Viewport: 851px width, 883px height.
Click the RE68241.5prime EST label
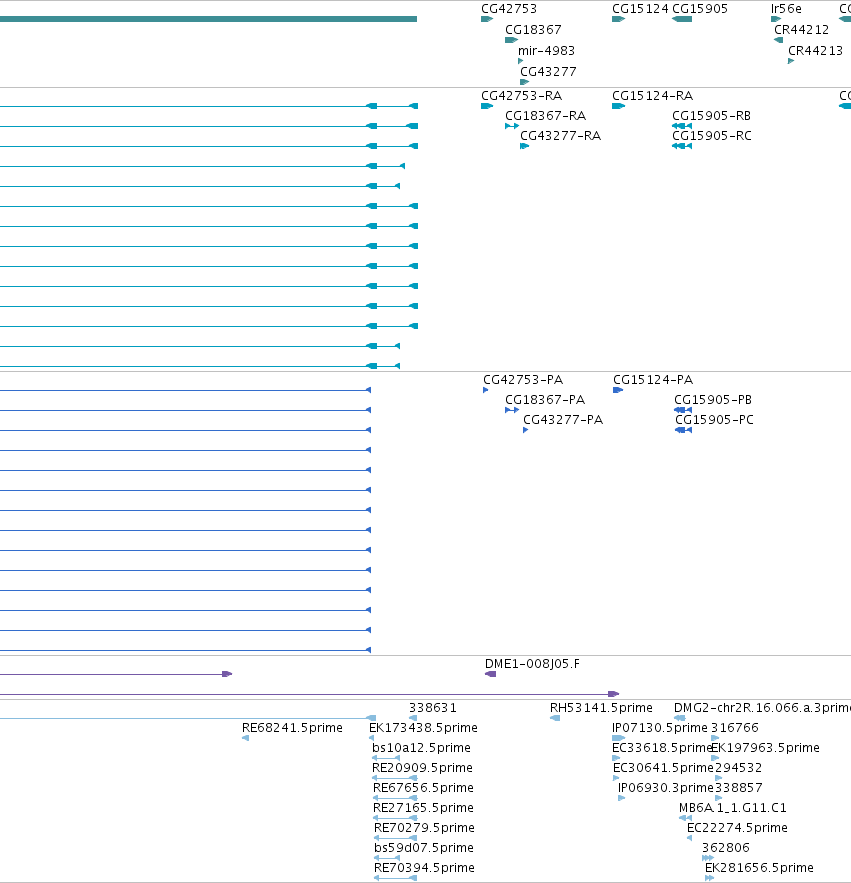(x=292, y=728)
